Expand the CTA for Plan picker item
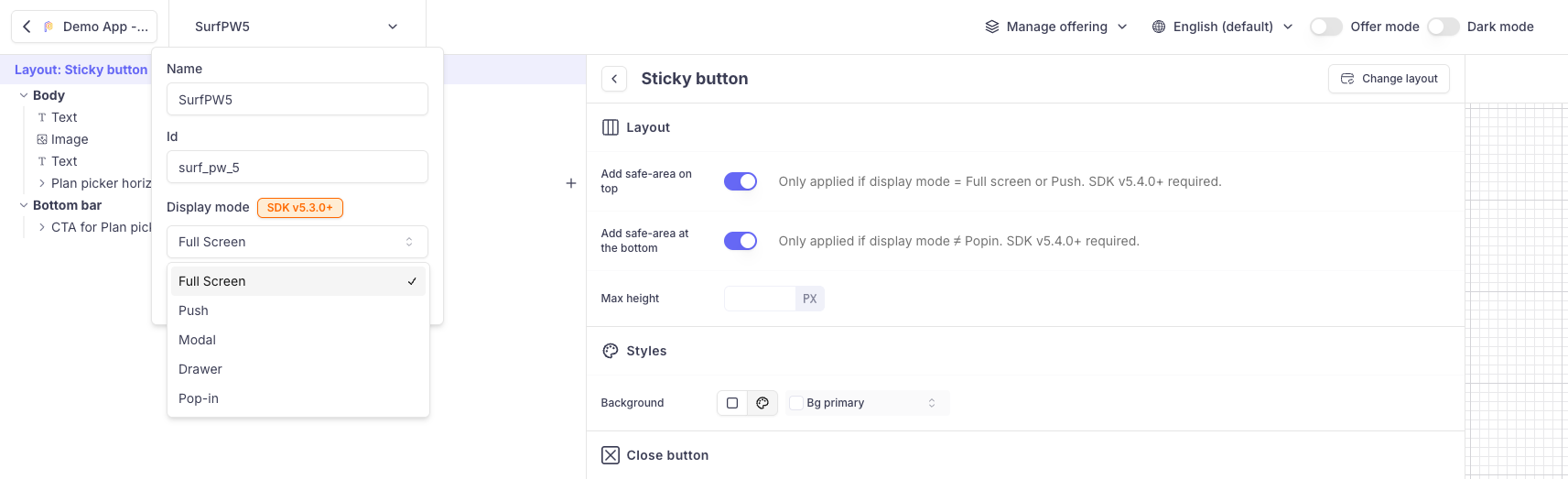 pyautogui.click(x=42, y=227)
